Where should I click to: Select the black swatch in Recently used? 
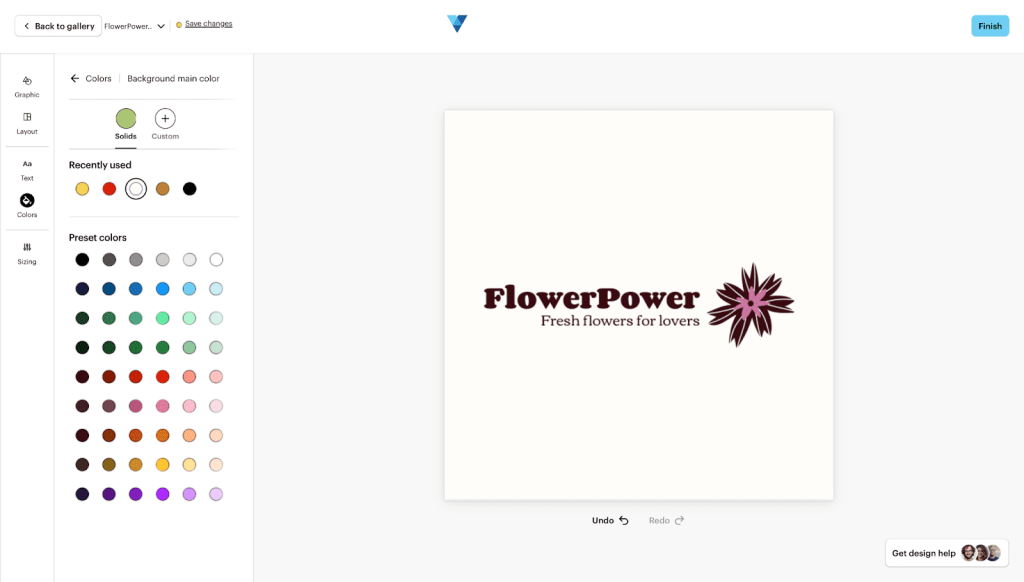pyautogui.click(x=189, y=188)
